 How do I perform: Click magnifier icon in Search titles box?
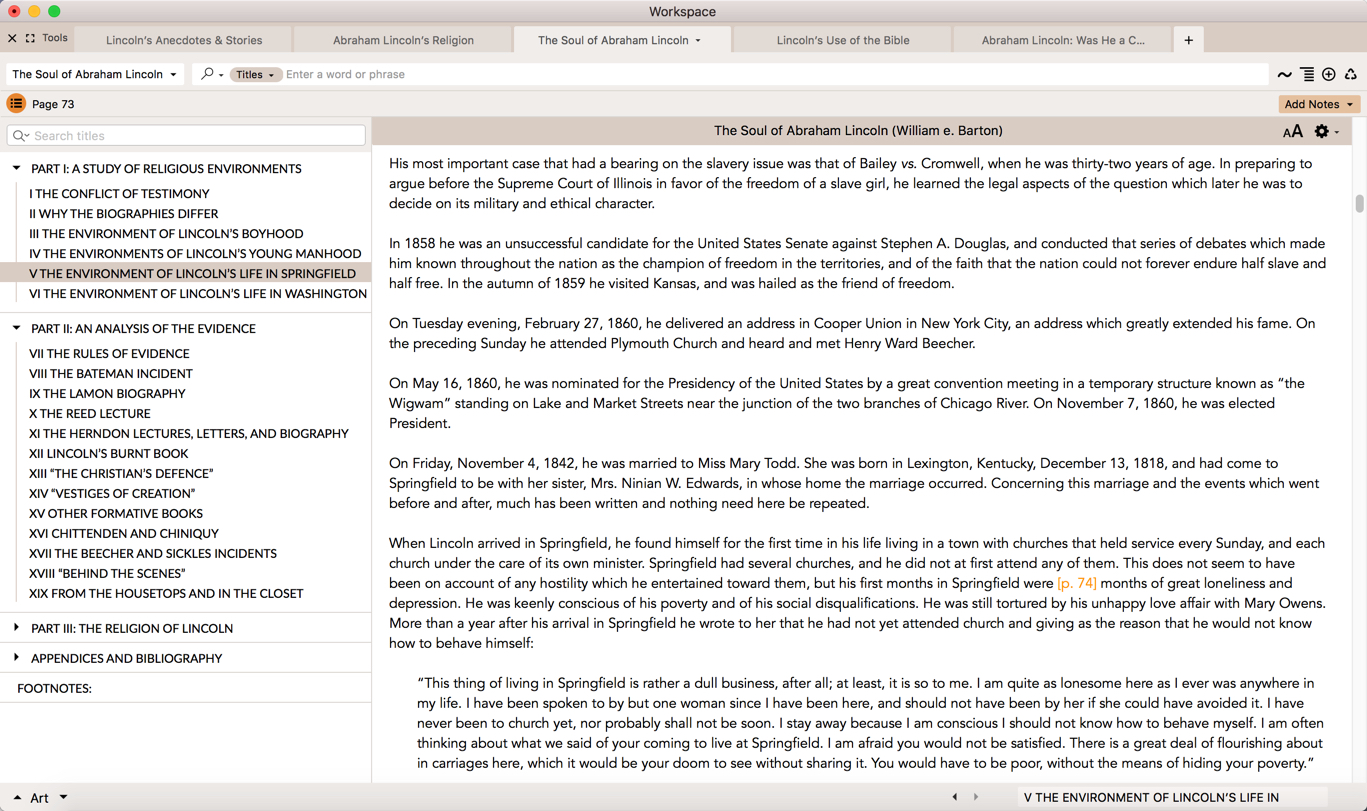pyautogui.click(x=21, y=135)
